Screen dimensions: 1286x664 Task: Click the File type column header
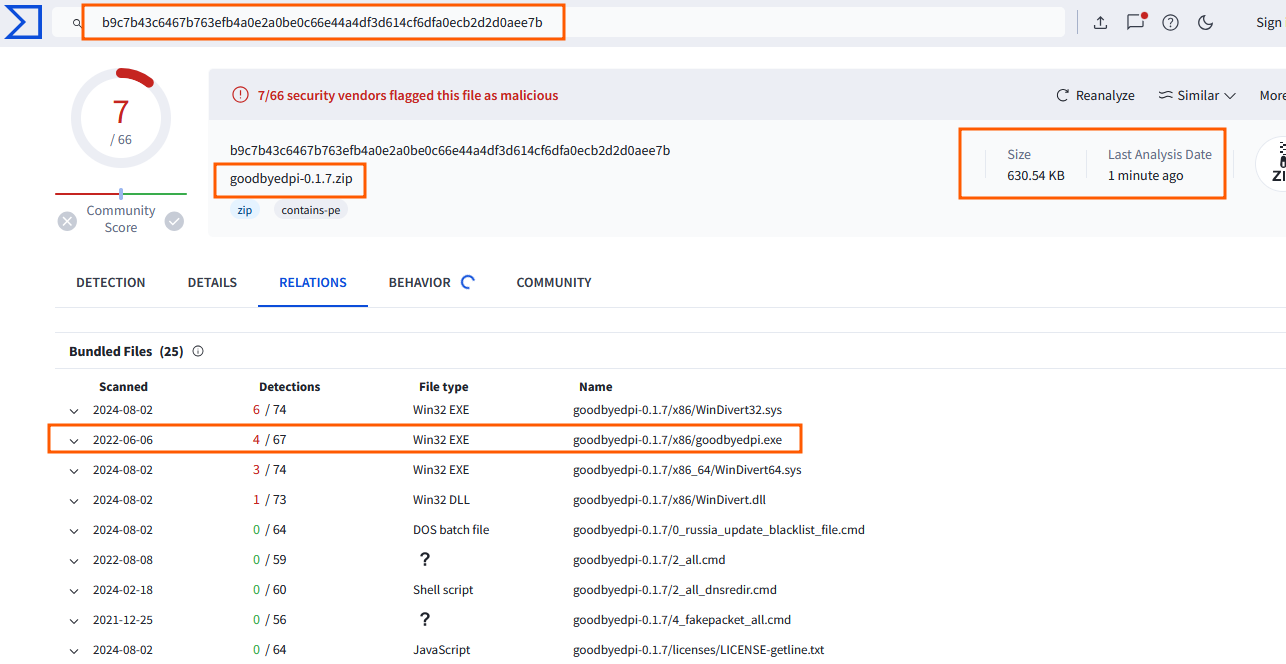coord(444,387)
